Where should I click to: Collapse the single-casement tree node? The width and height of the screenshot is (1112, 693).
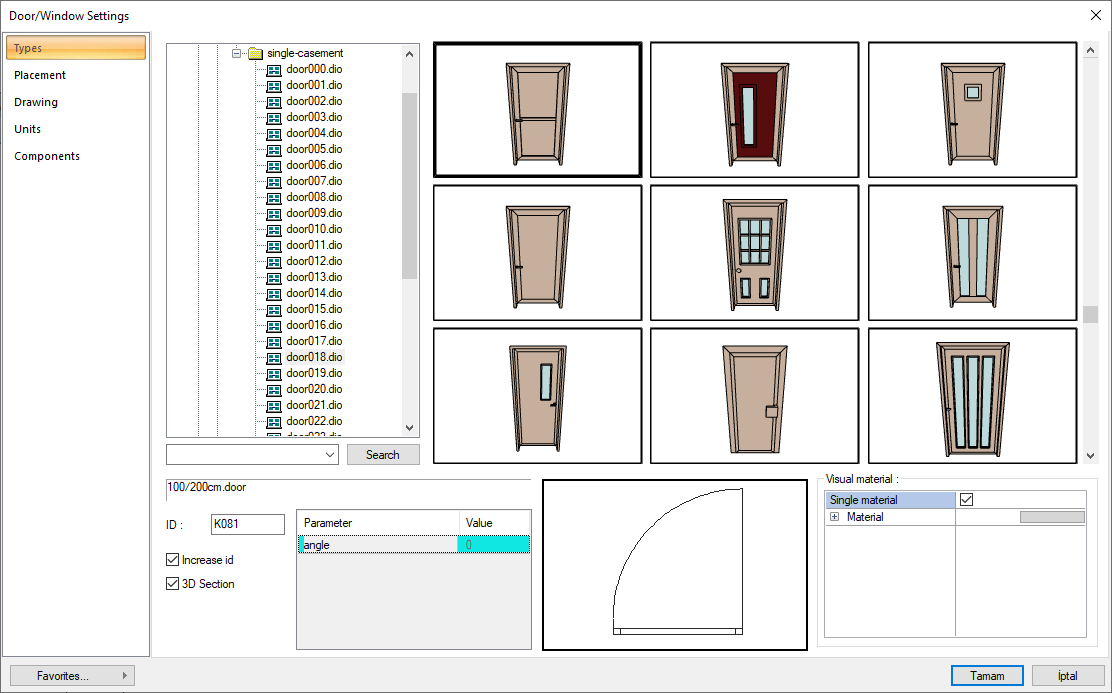tap(237, 53)
